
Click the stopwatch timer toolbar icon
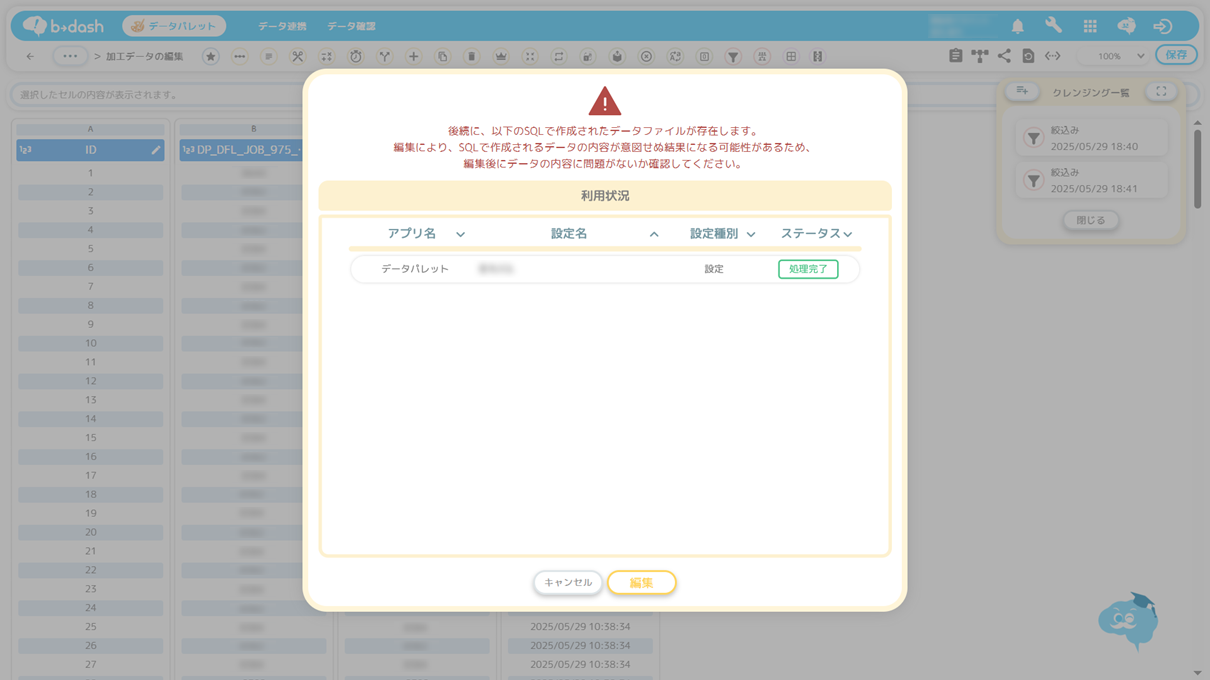point(355,57)
